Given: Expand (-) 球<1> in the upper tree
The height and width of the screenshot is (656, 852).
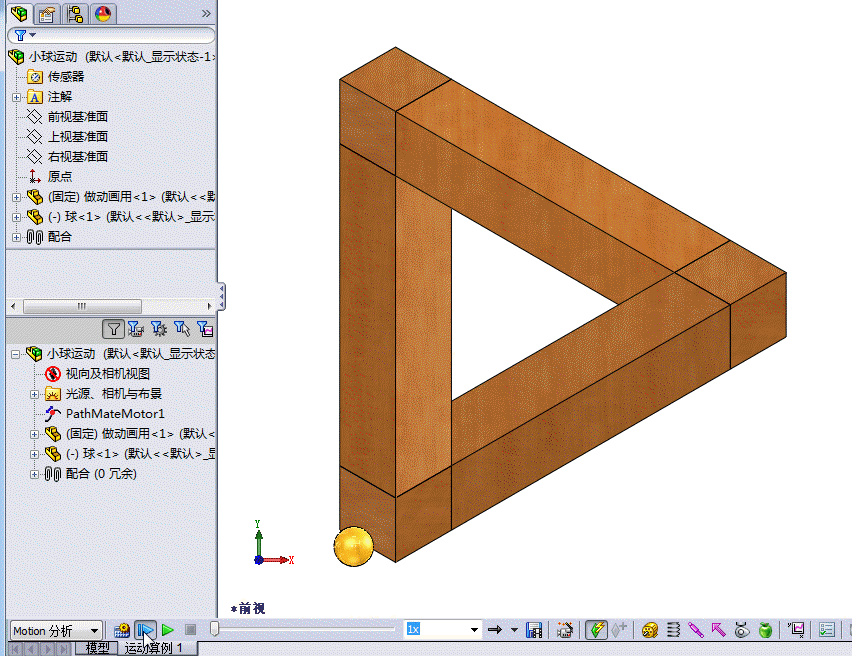Looking at the screenshot, I should [x=16, y=217].
